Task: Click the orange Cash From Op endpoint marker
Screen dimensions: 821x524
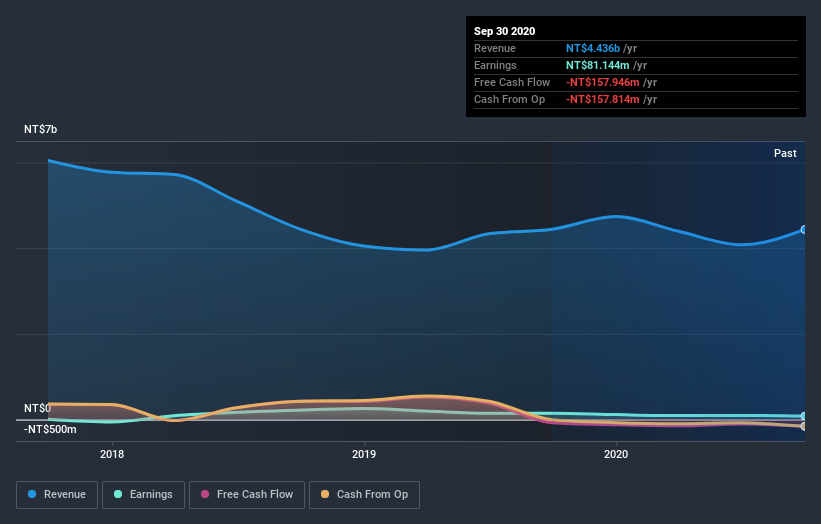Action: [x=804, y=427]
